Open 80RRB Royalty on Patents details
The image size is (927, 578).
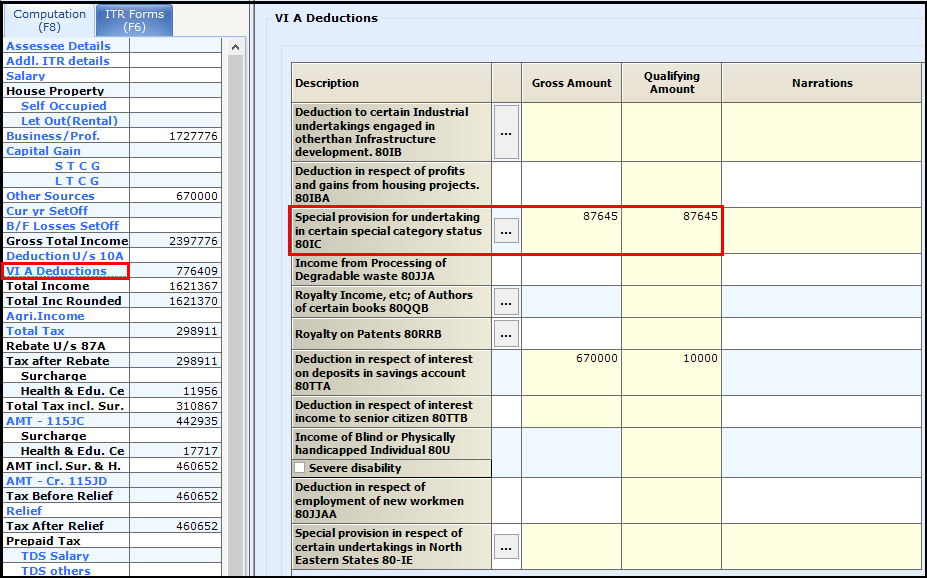tap(505, 333)
